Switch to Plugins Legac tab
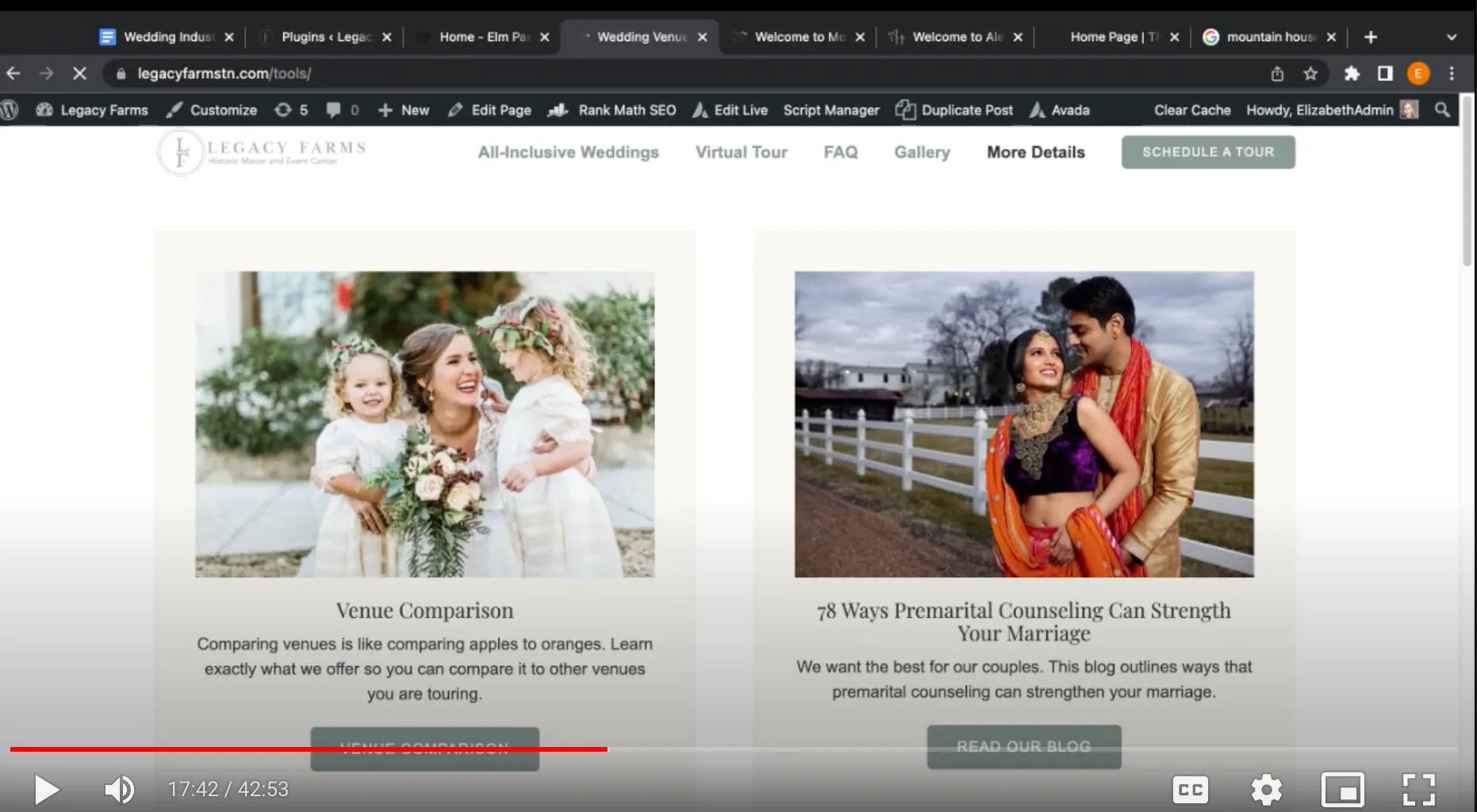 click(325, 37)
